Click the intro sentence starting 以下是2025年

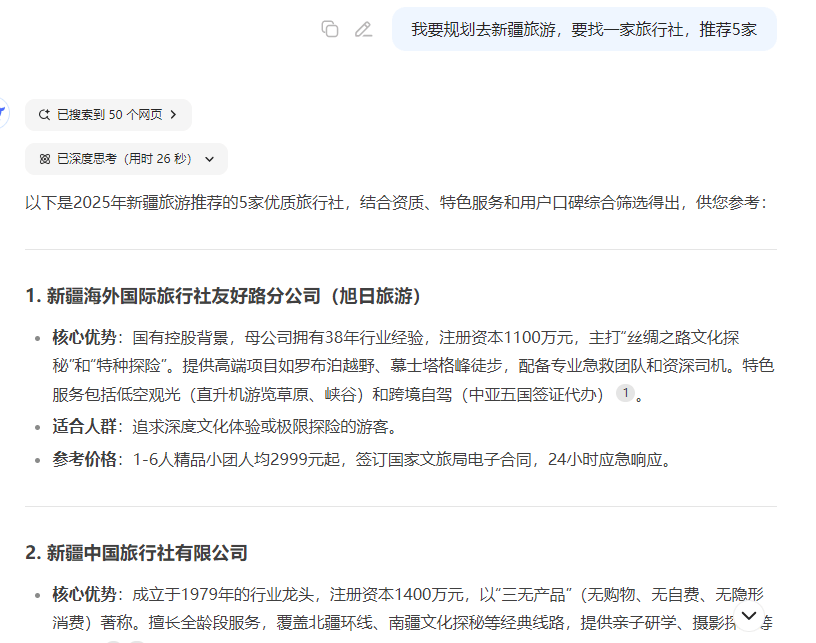pos(395,202)
